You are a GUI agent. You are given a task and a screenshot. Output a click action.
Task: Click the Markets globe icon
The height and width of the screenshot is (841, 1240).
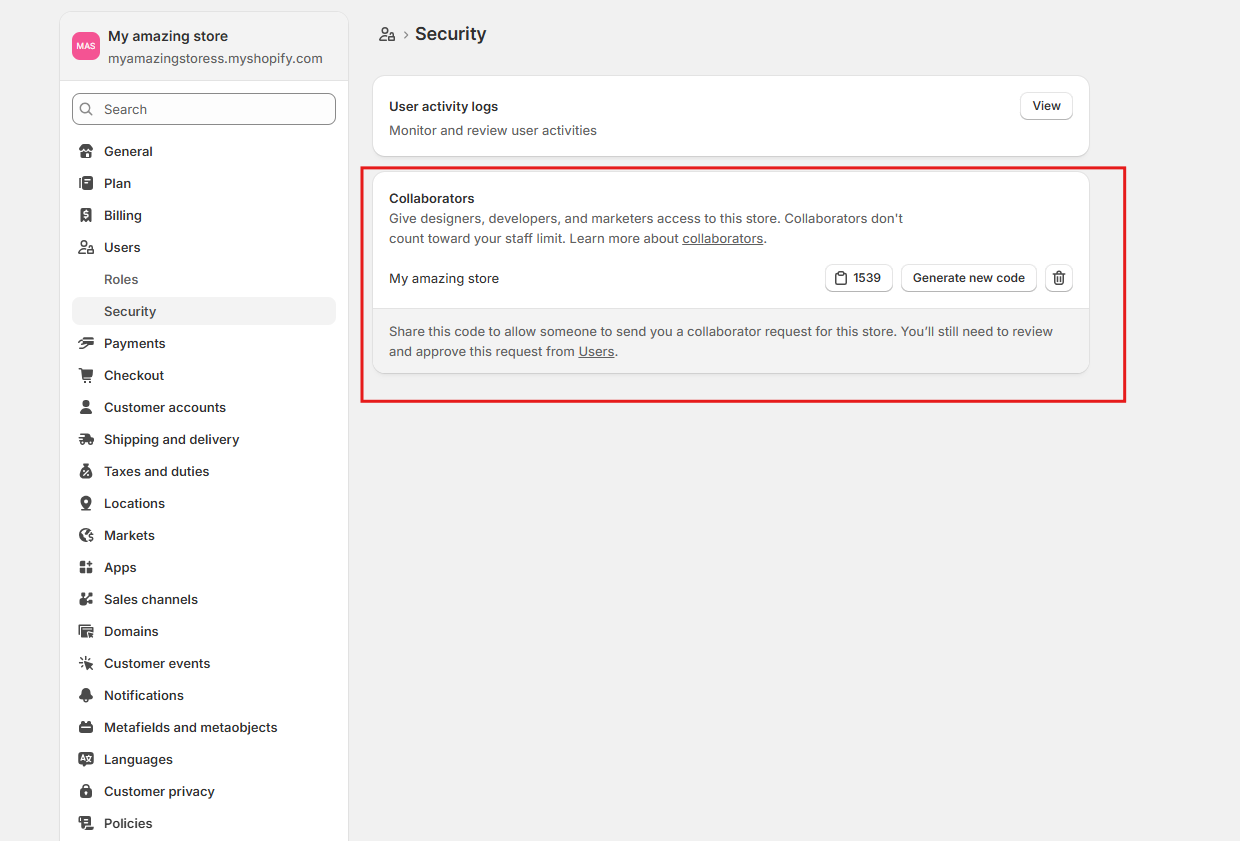(x=86, y=535)
